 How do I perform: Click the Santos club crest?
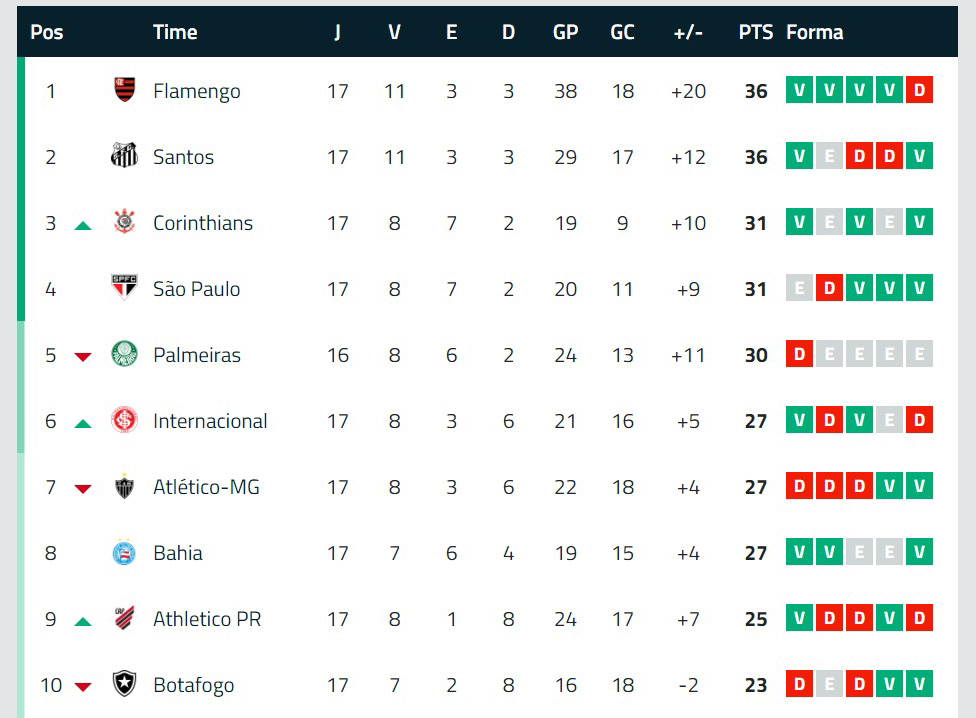[x=124, y=156]
